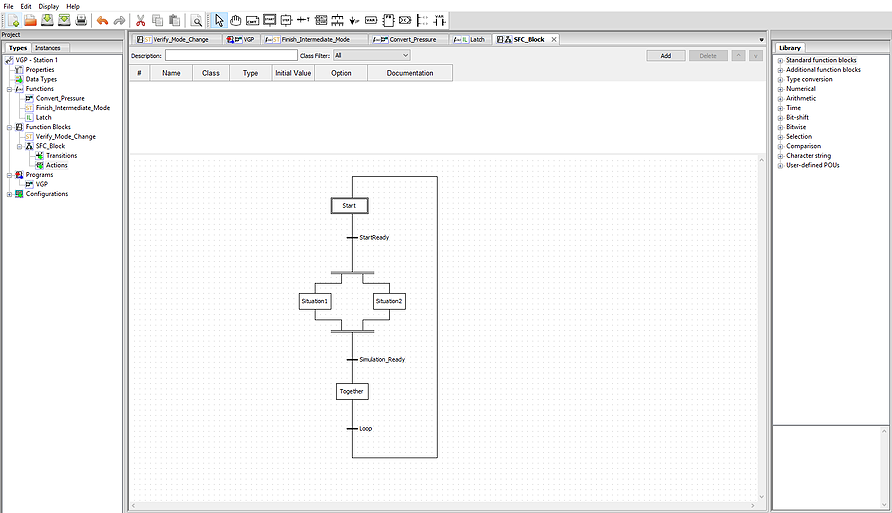Click the Open folder icon
Screen dimensions: 892x513
click(x=30, y=20)
